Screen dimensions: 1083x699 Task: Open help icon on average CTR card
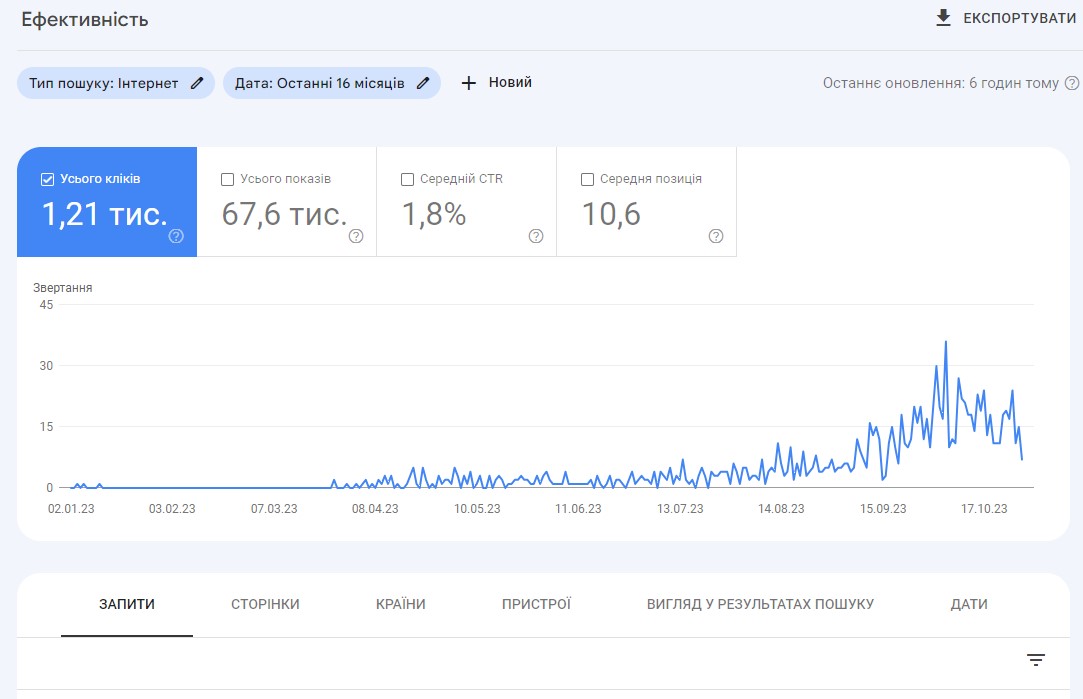pyautogui.click(x=536, y=236)
